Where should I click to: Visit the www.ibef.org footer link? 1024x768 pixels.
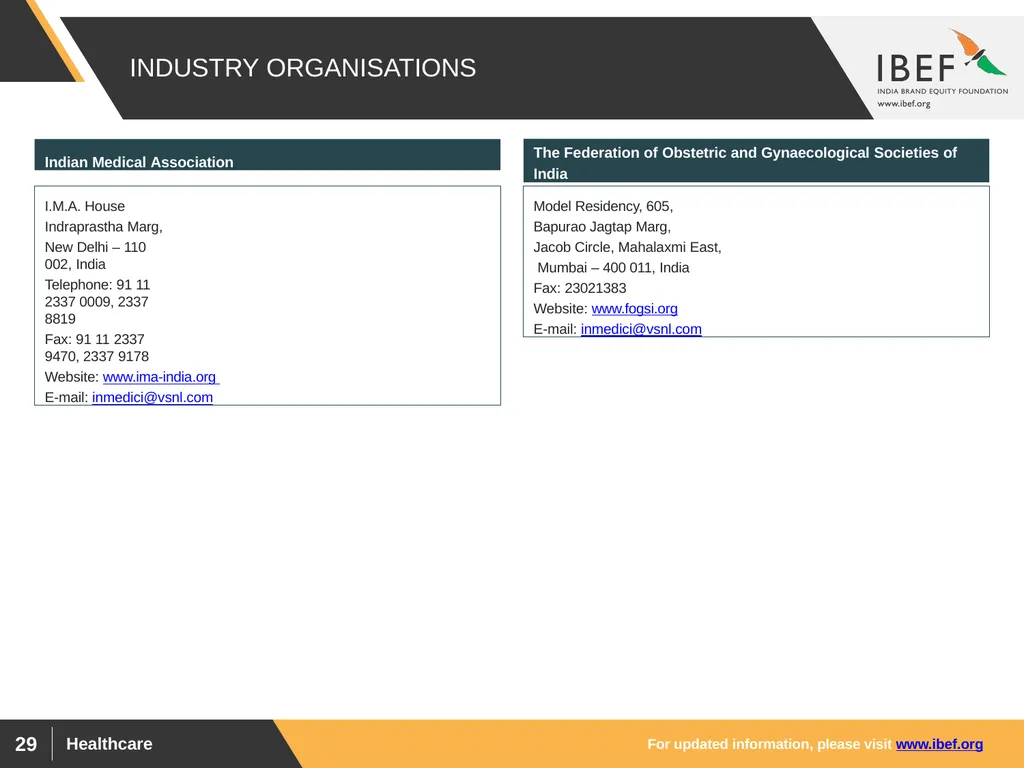[939, 744]
